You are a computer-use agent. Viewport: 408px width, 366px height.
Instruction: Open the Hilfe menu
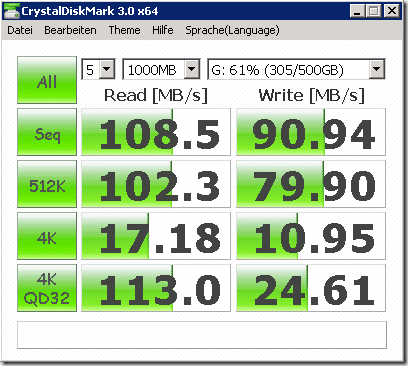coord(163,30)
